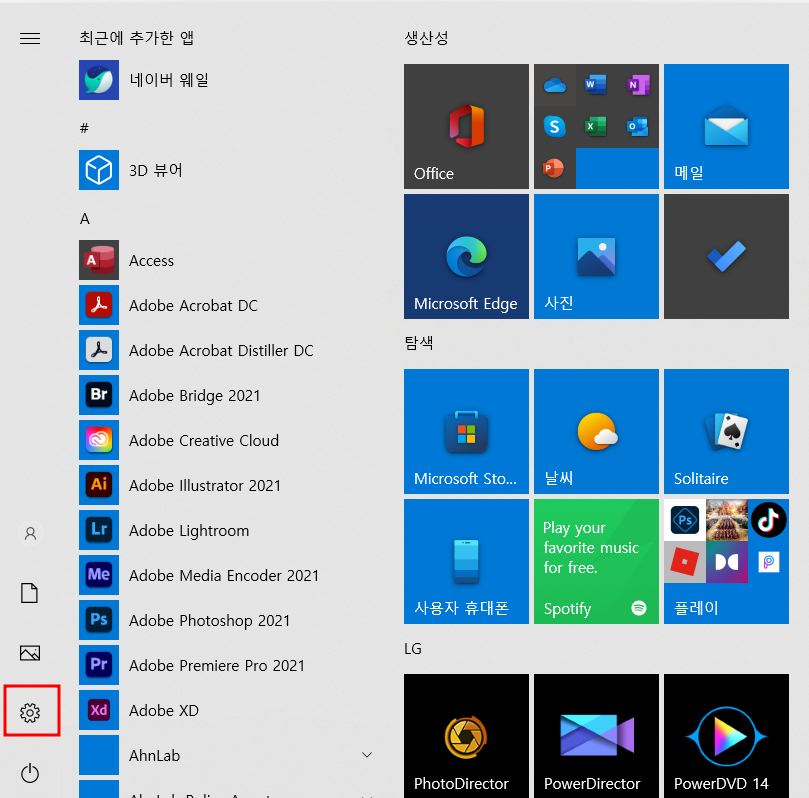Launch the PhotoDirector tile
This screenshot has height=798, width=809.
click(466, 736)
